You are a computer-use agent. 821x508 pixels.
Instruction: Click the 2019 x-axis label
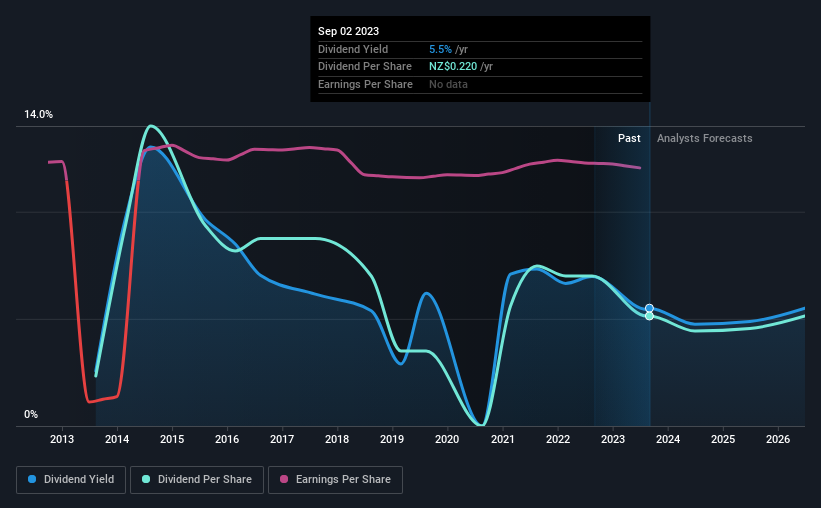coord(392,439)
